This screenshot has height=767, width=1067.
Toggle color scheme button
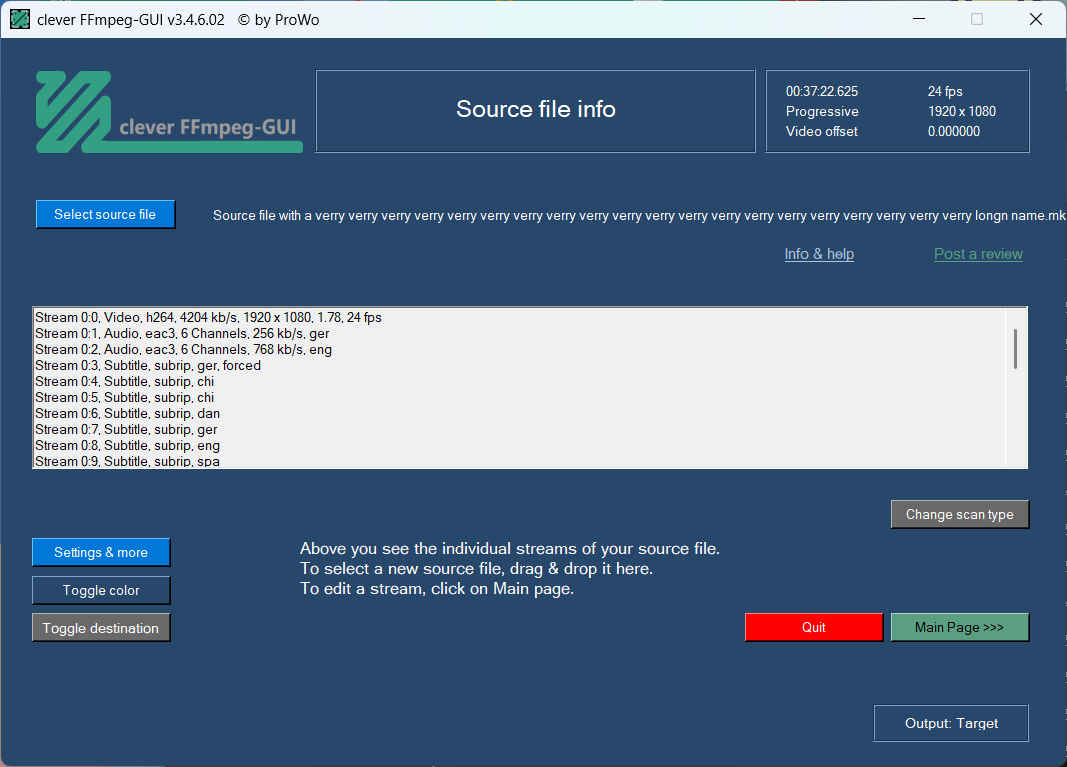[101, 590]
